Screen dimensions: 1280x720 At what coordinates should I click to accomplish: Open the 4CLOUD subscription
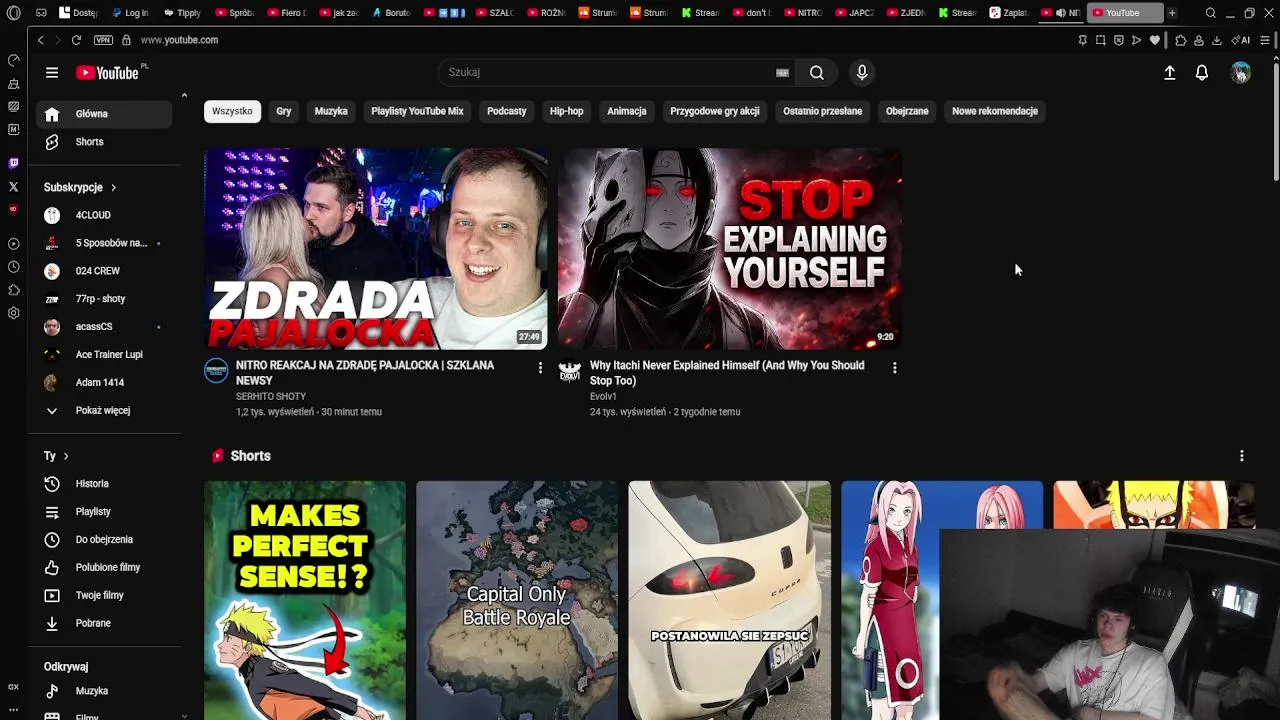[104, 215]
